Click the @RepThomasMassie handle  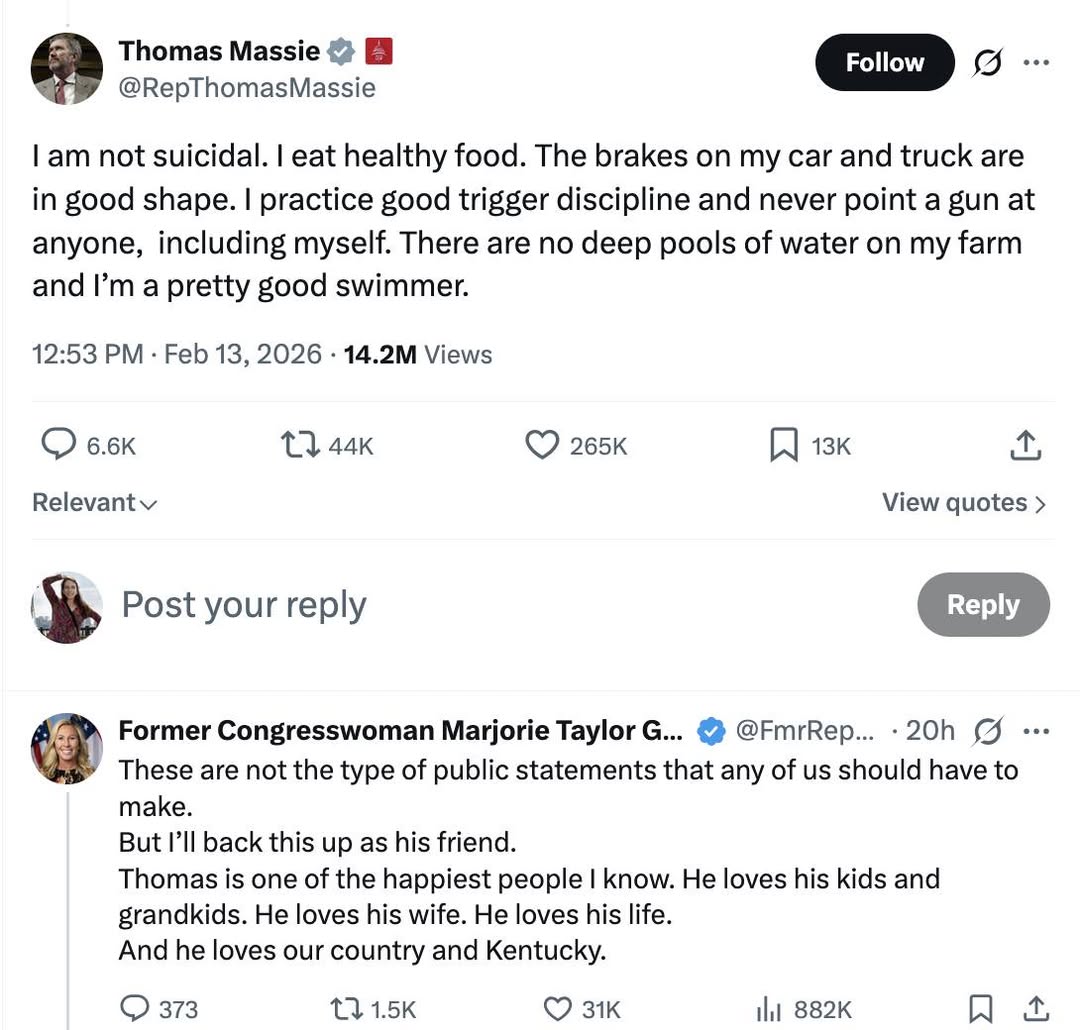click(247, 88)
